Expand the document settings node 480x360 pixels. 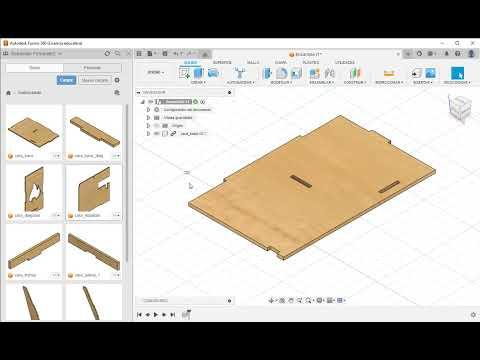point(149,110)
